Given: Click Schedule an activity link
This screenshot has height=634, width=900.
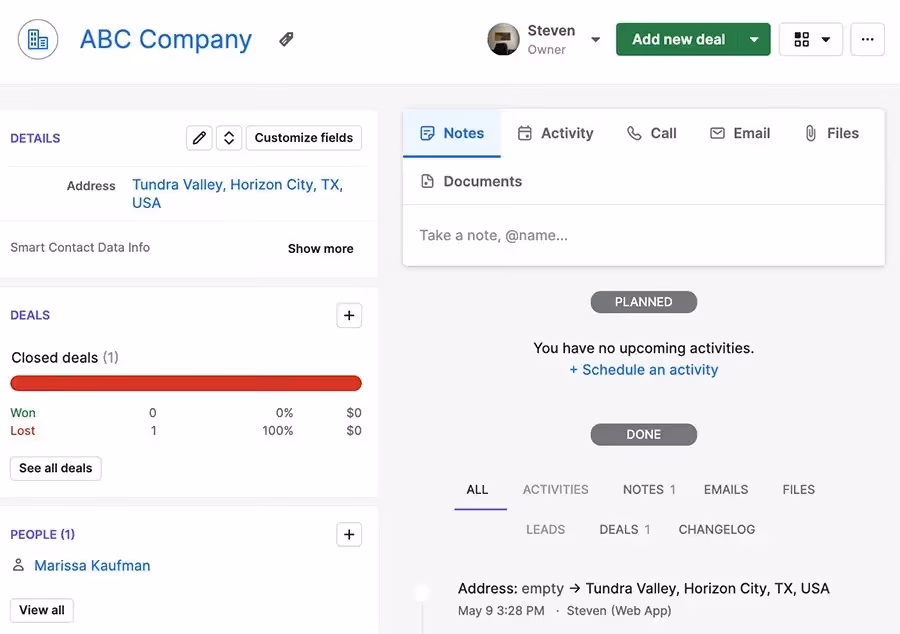Looking at the screenshot, I should click(643, 369).
